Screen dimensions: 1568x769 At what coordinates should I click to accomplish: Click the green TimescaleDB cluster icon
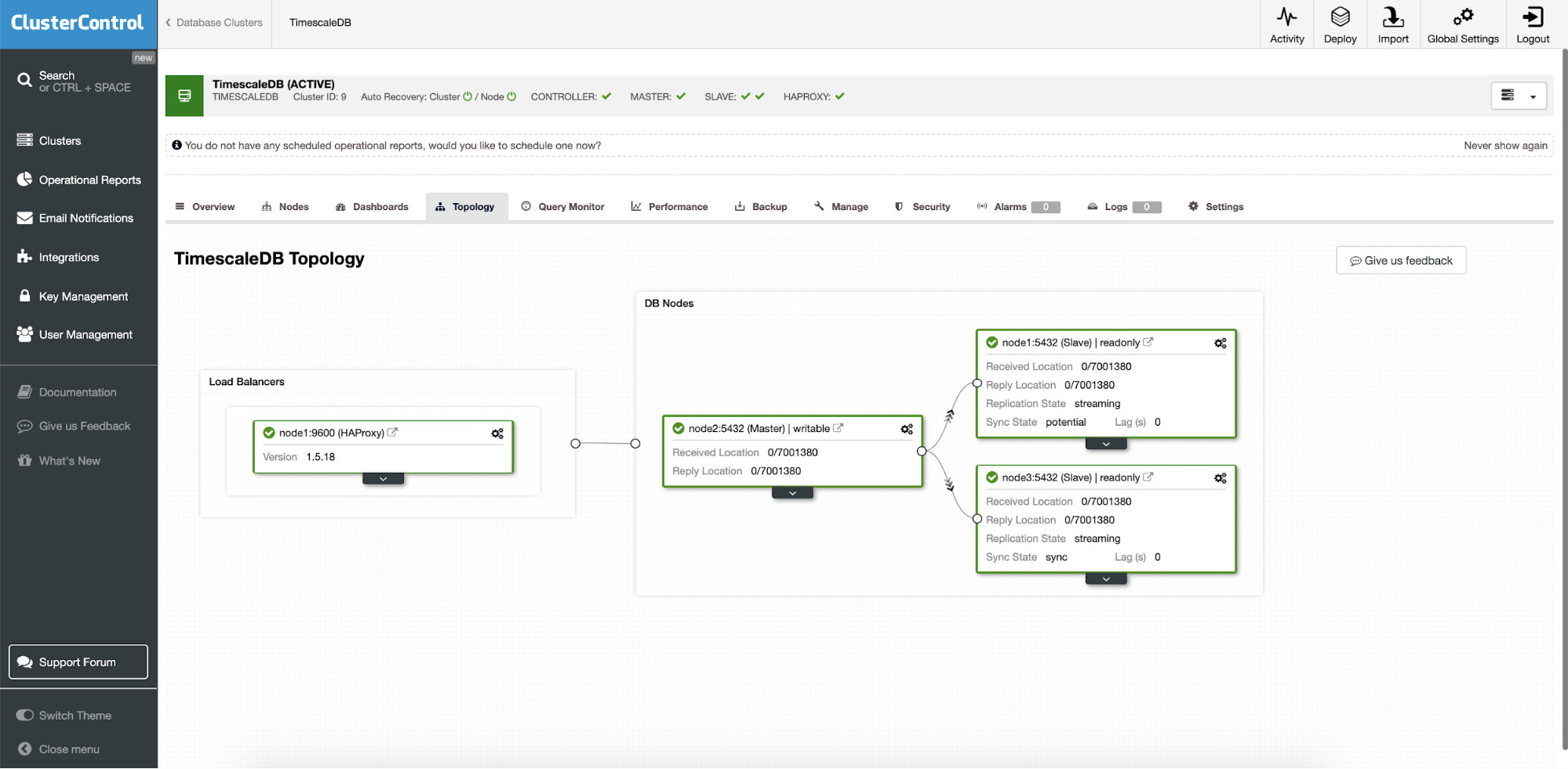184,96
